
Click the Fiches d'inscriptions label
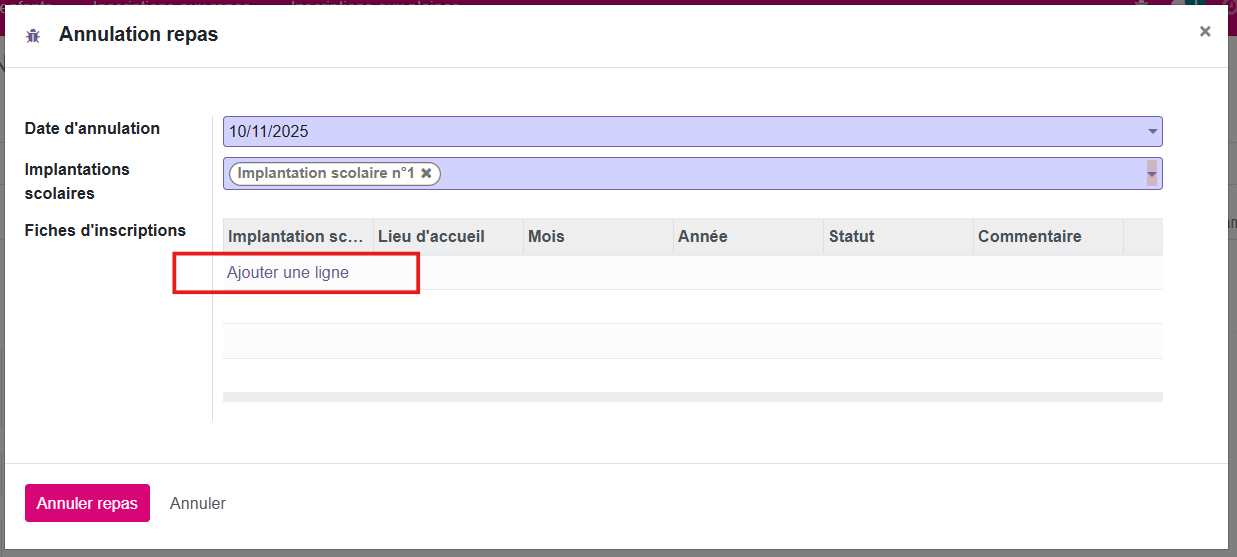point(105,230)
